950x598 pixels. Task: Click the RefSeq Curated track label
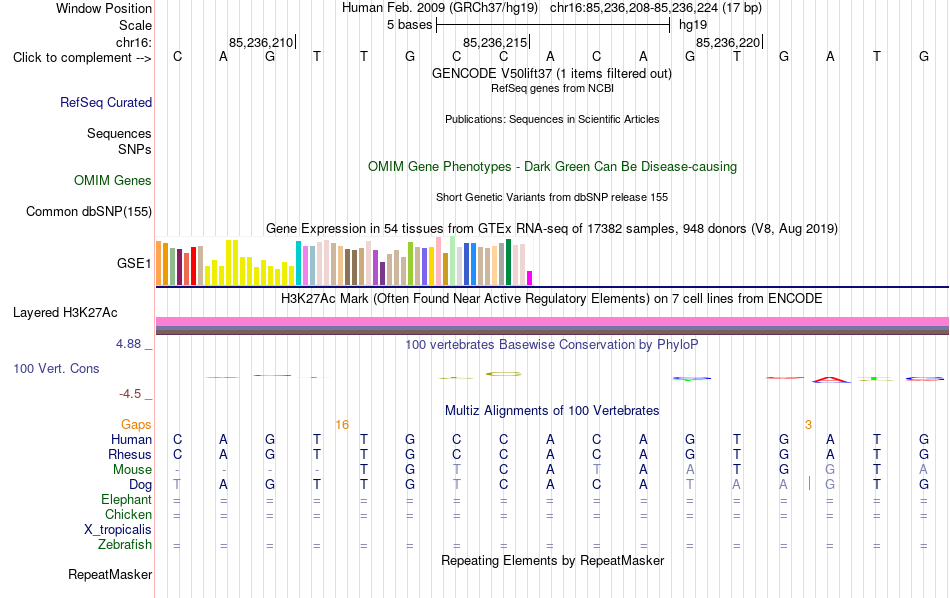[105, 102]
